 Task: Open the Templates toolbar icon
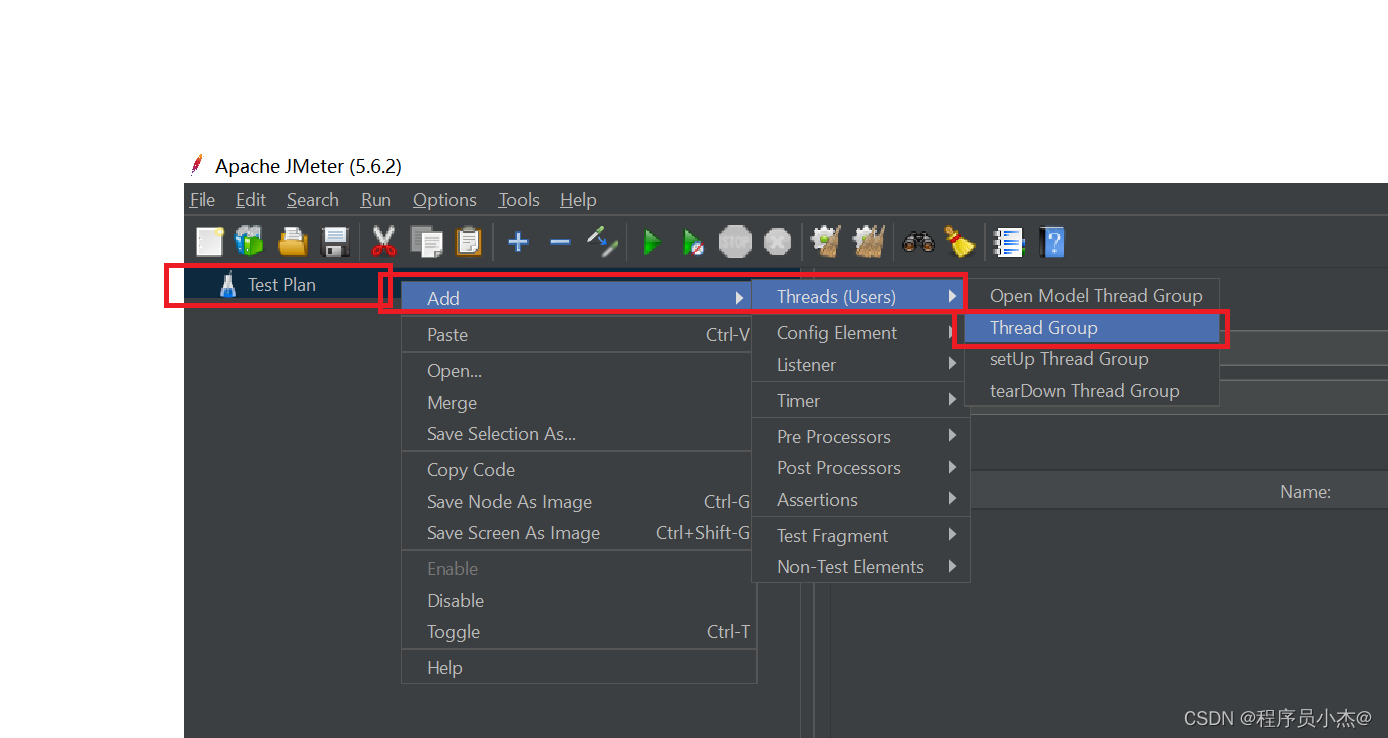pyautogui.click(x=249, y=241)
